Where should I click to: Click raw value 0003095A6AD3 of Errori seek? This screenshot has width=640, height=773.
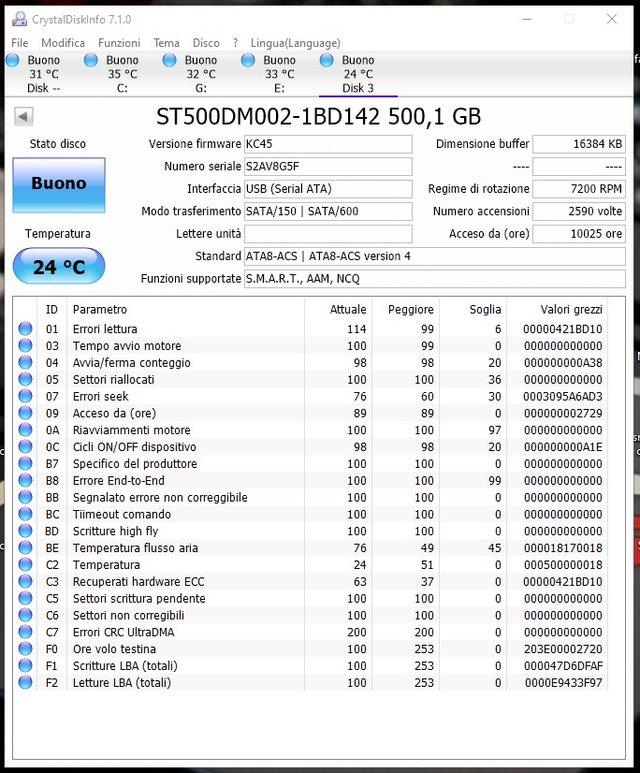pyautogui.click(x=563, y=396)
